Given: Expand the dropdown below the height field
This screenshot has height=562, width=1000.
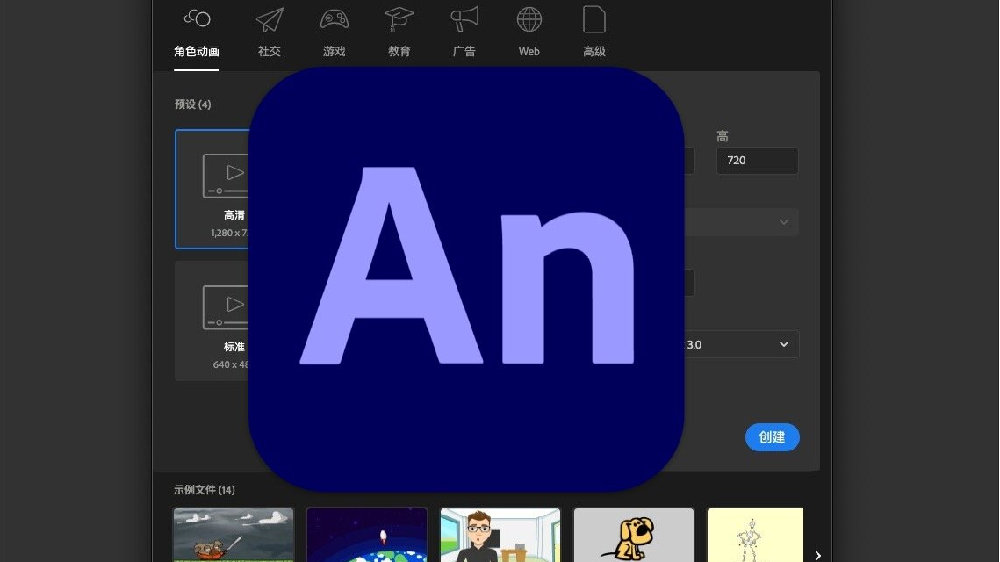Looking at the screenshot, I should pyautogui.click(x=742, y=222).
